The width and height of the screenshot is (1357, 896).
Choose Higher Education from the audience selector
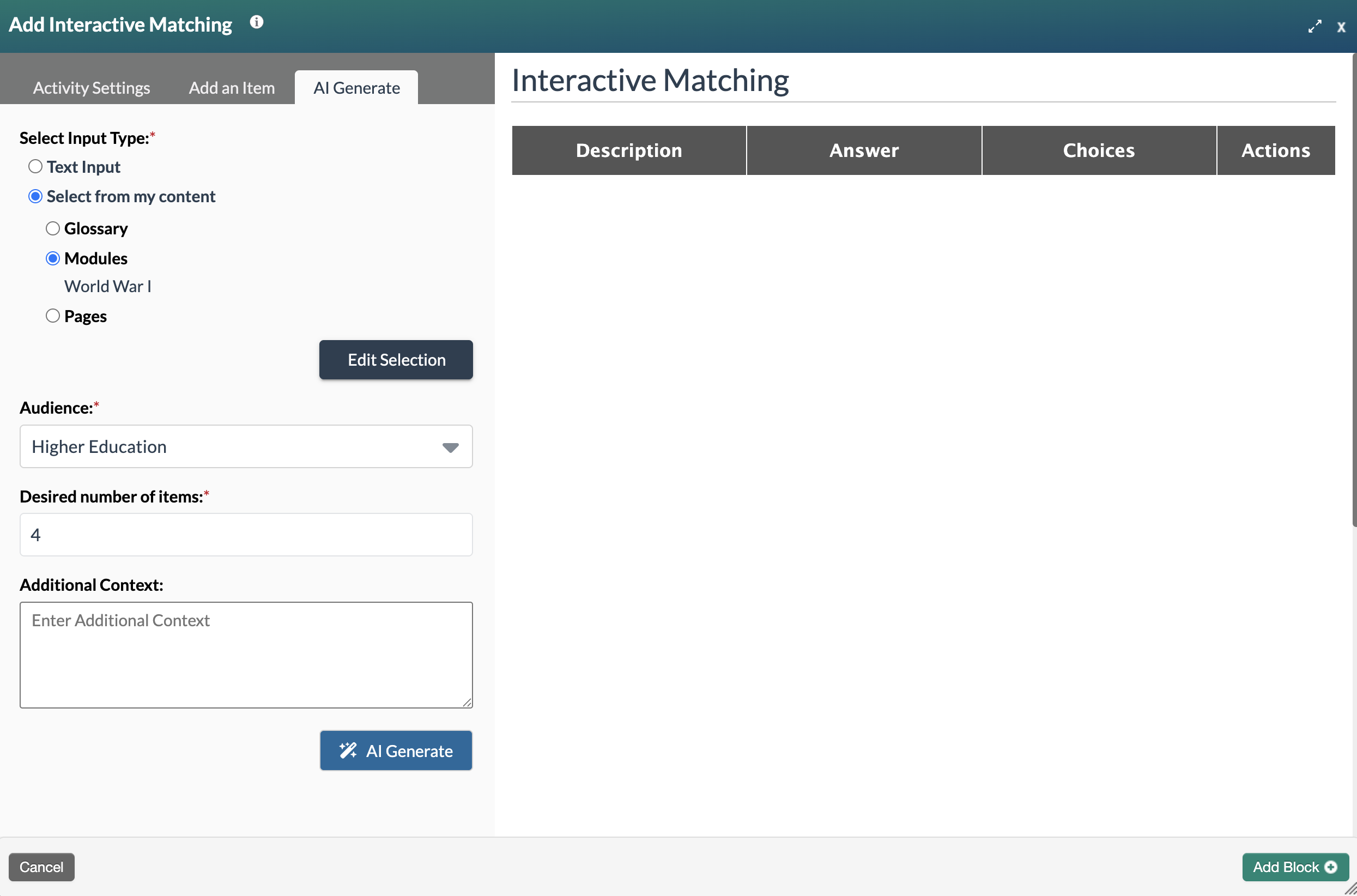(x=246, y=447)
